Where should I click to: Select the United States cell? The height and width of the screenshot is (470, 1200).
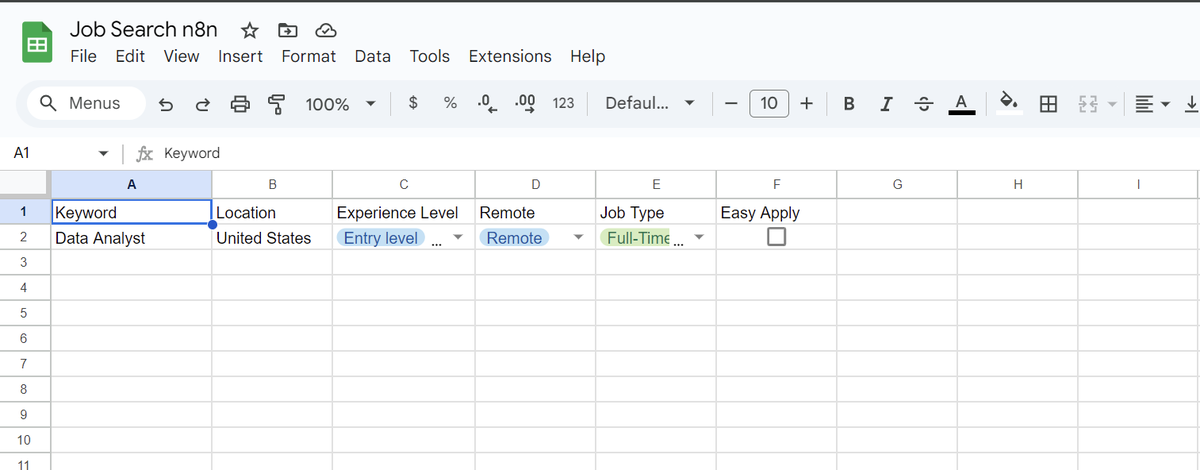pos(272,238)
